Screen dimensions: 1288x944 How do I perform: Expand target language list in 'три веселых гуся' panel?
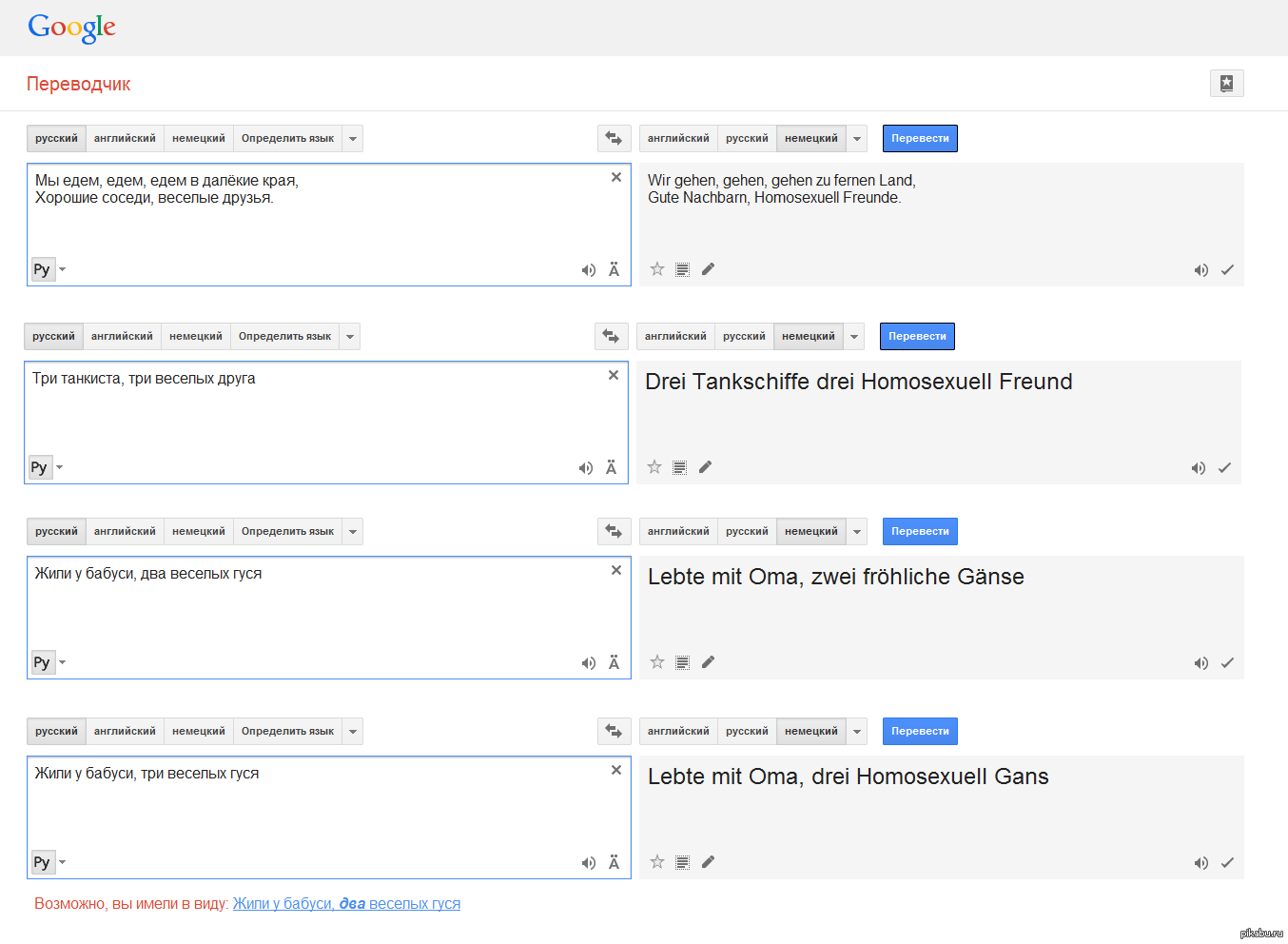click(857, 732)
